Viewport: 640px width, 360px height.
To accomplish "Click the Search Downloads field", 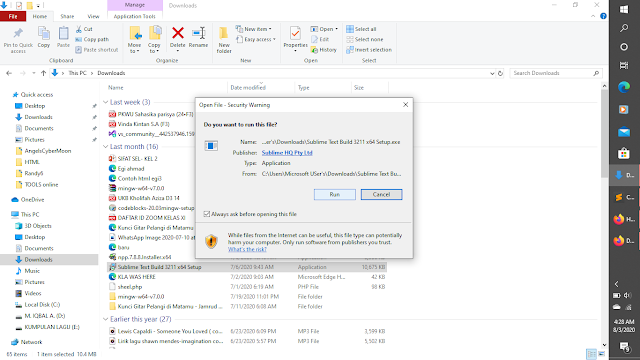I will click(x=556, y=73).
